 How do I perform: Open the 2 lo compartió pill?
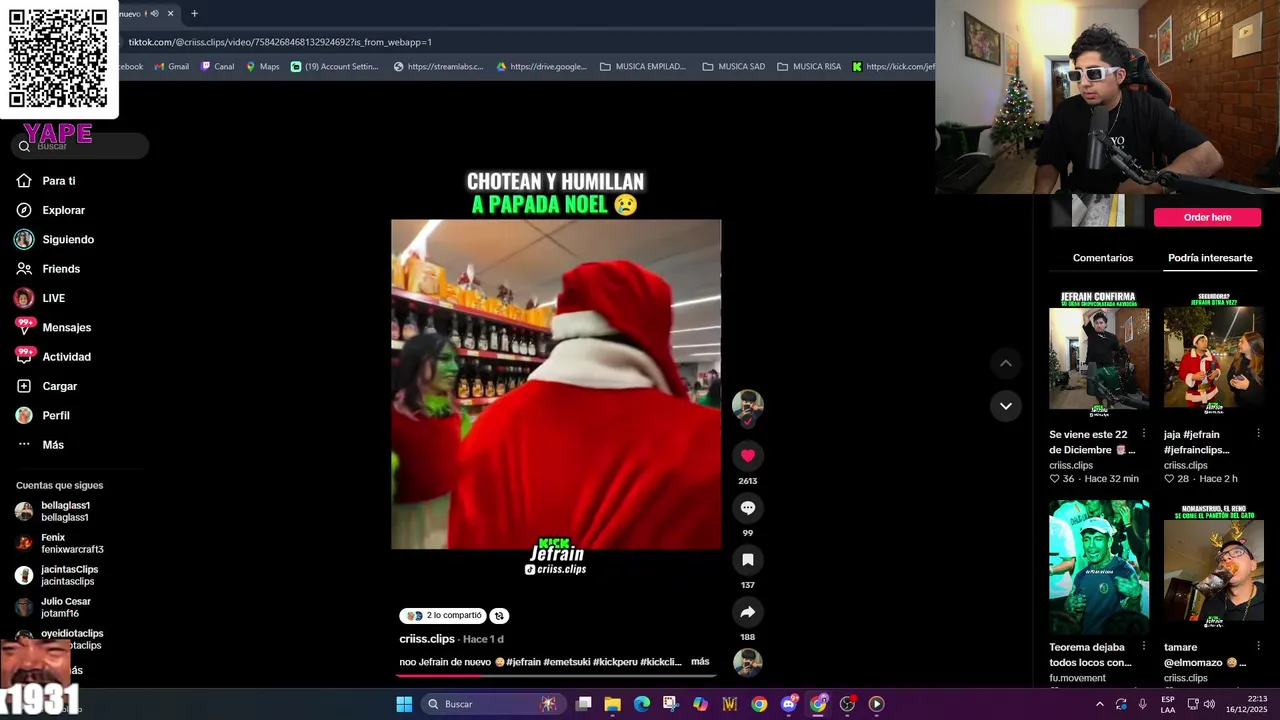point(442,616)
